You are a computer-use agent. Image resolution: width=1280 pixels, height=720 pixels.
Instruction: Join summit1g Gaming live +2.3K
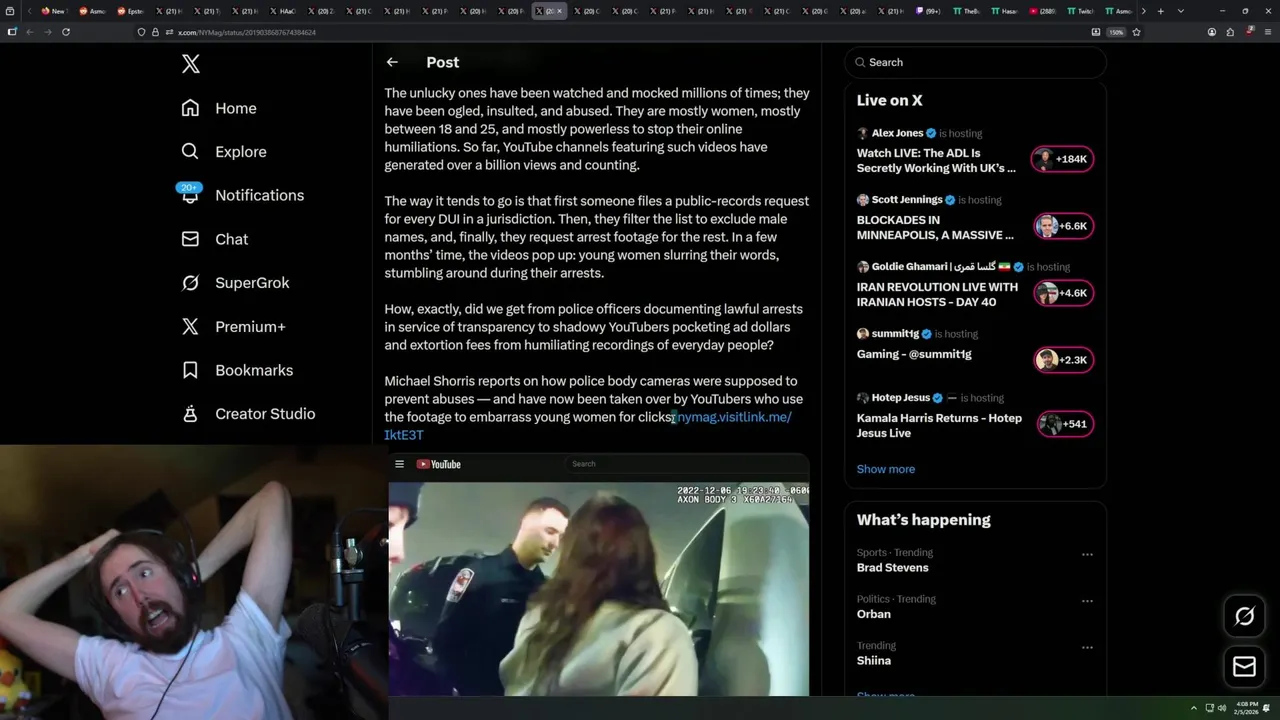coord(1062,360)
